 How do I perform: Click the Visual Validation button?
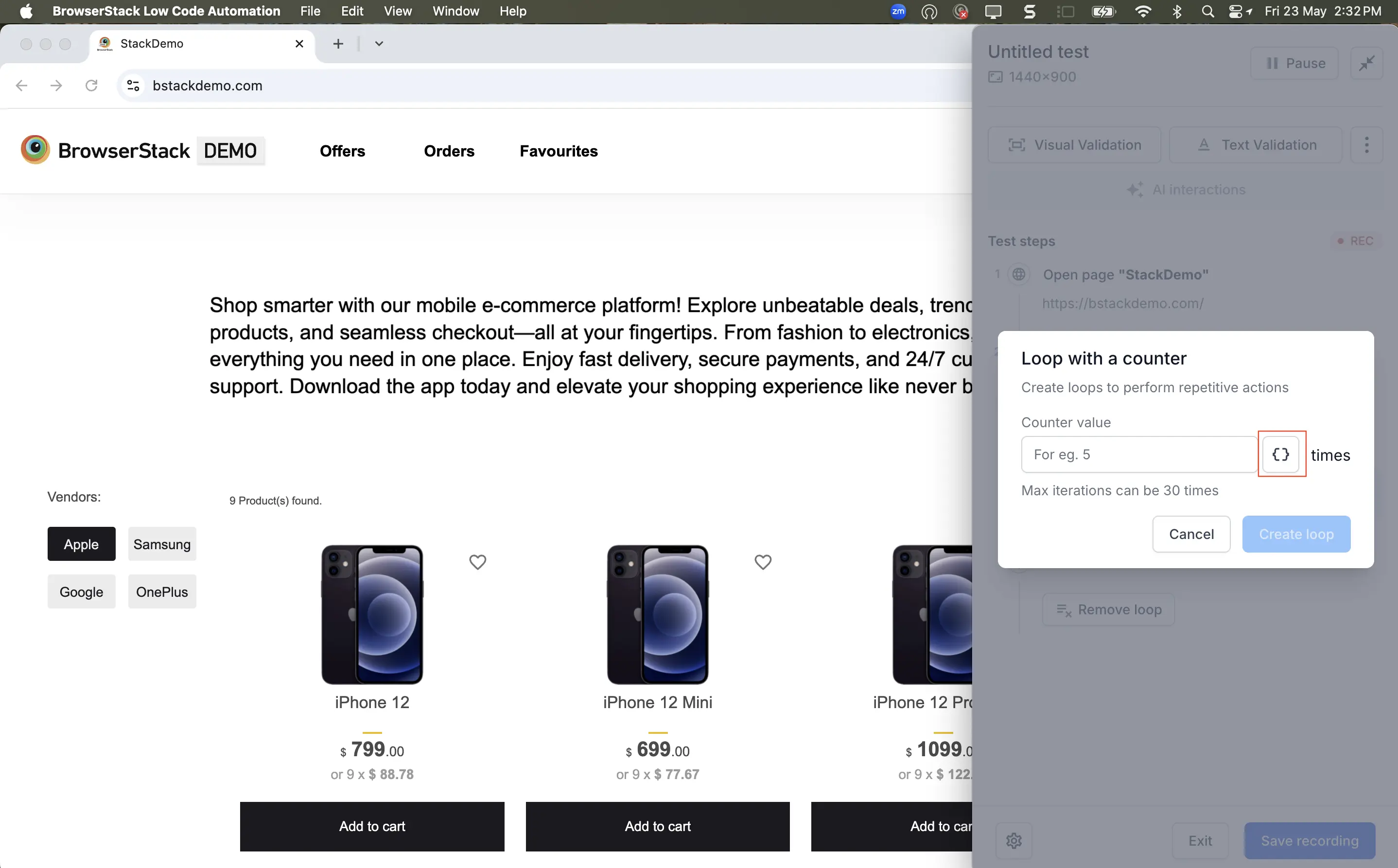[1074, 145]
